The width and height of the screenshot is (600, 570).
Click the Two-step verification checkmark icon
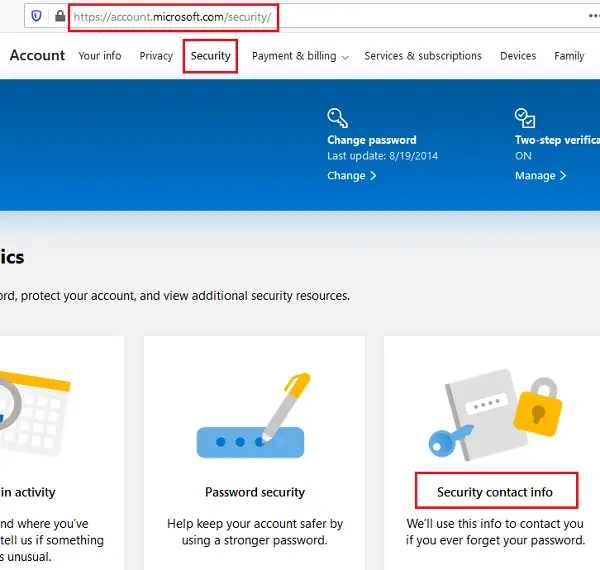525,118
